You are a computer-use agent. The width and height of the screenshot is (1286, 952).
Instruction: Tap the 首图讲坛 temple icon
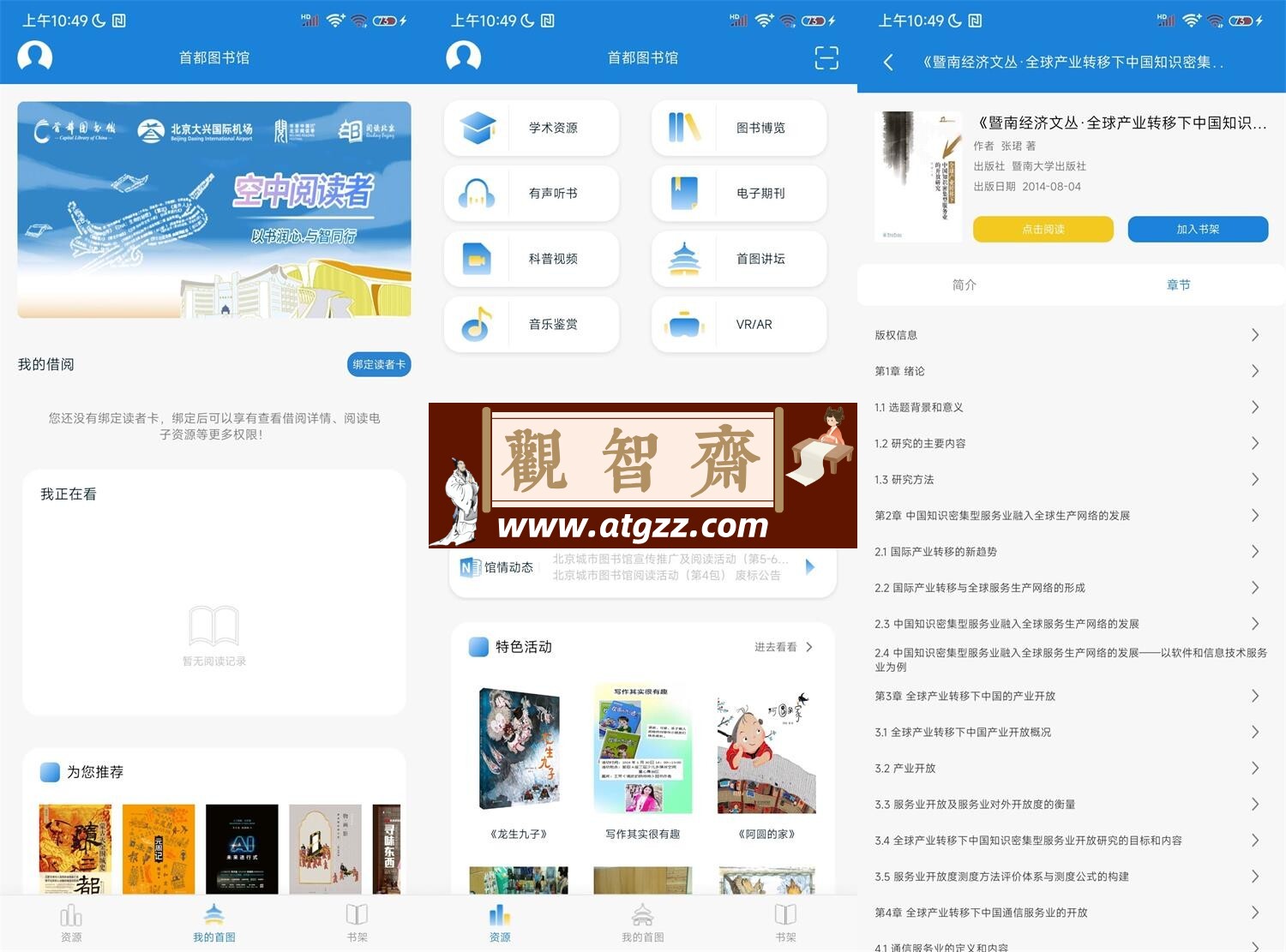(684, 259)
